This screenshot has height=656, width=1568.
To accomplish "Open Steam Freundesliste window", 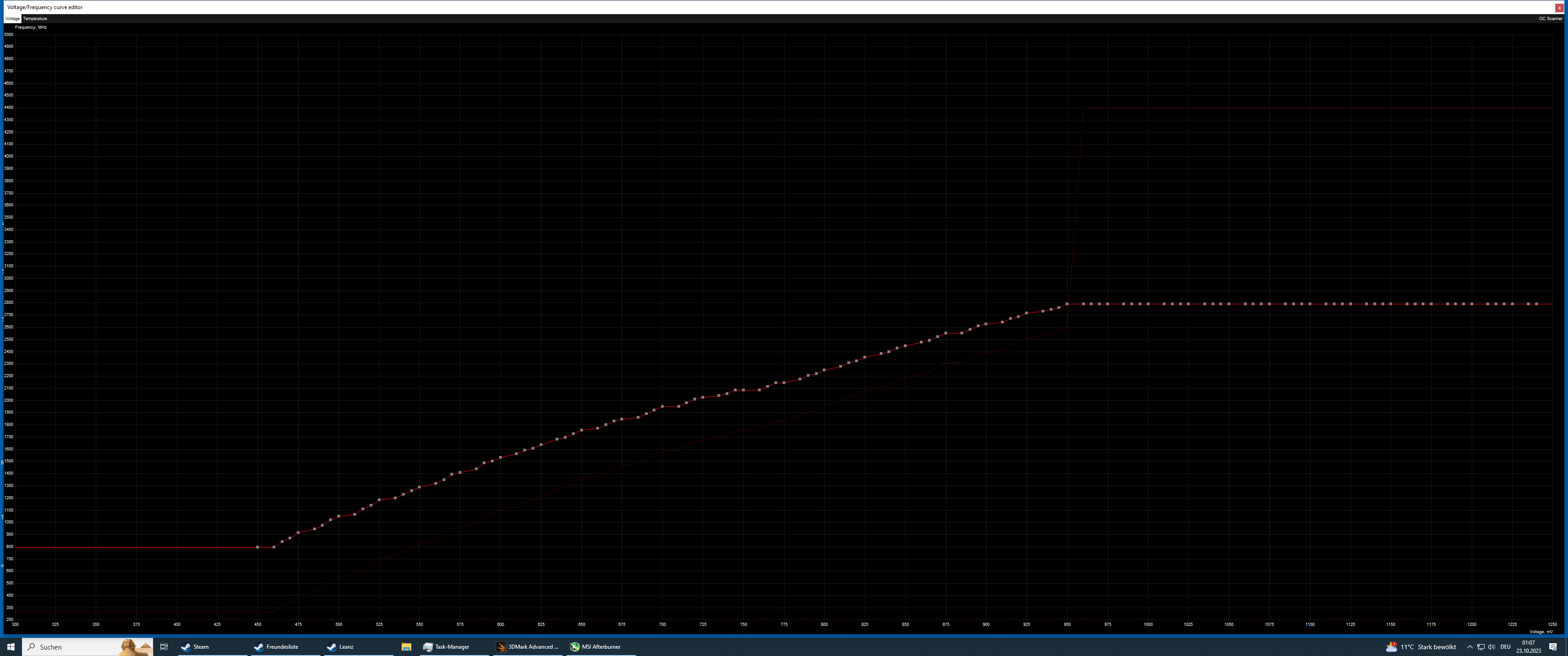I will click(x=281, y=647).
